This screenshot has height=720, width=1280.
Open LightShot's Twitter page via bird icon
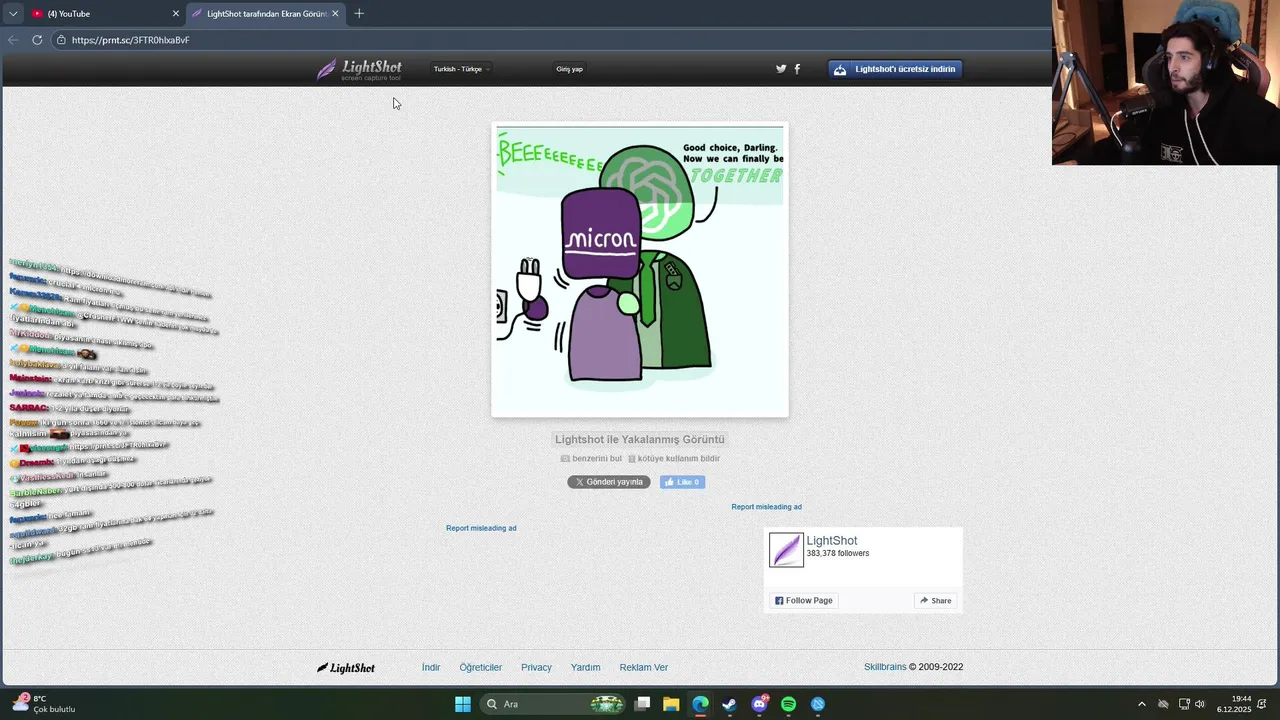click(781, 69)
